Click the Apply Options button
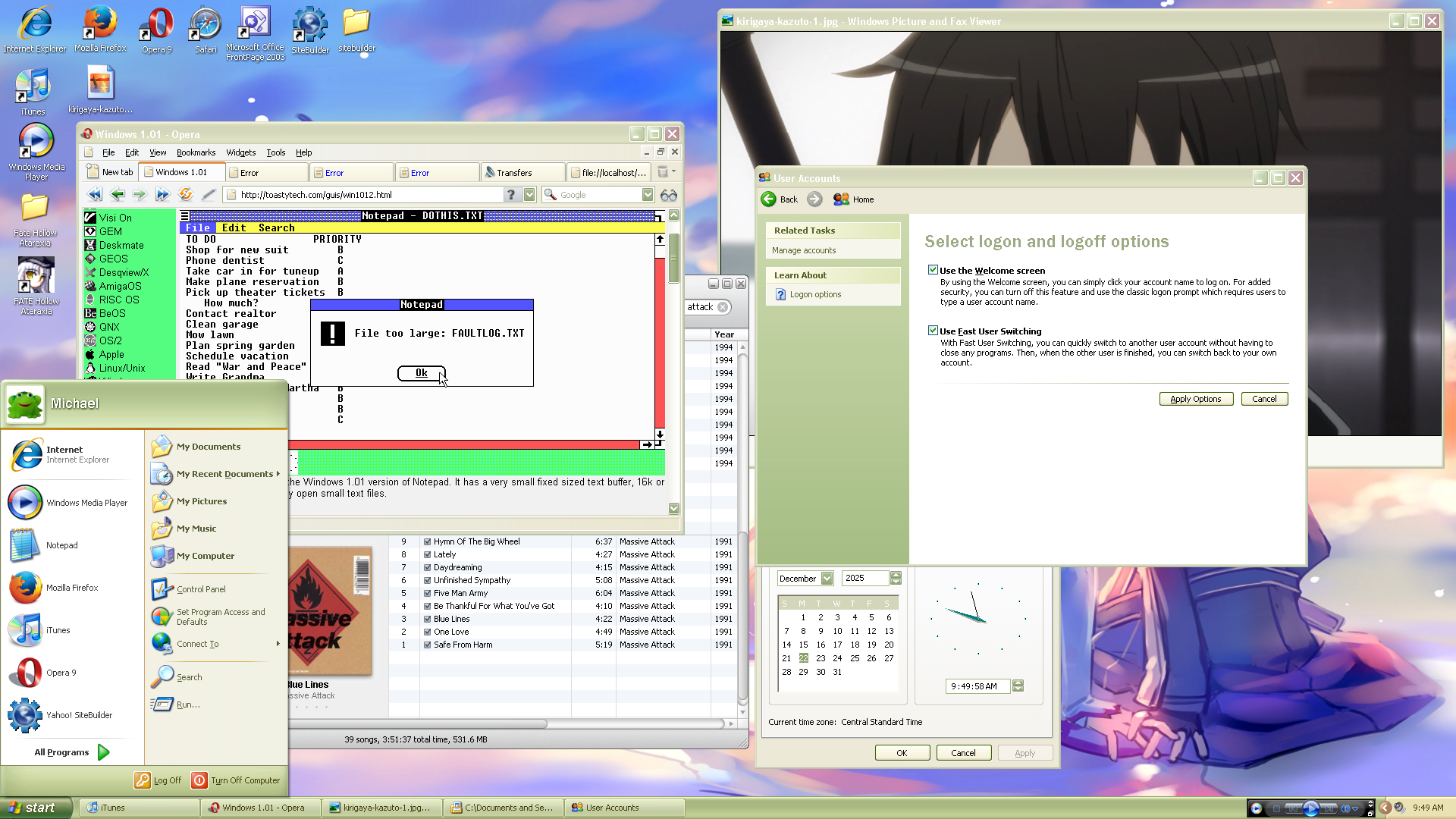The image size is (1456, 819). (1195, 399)
